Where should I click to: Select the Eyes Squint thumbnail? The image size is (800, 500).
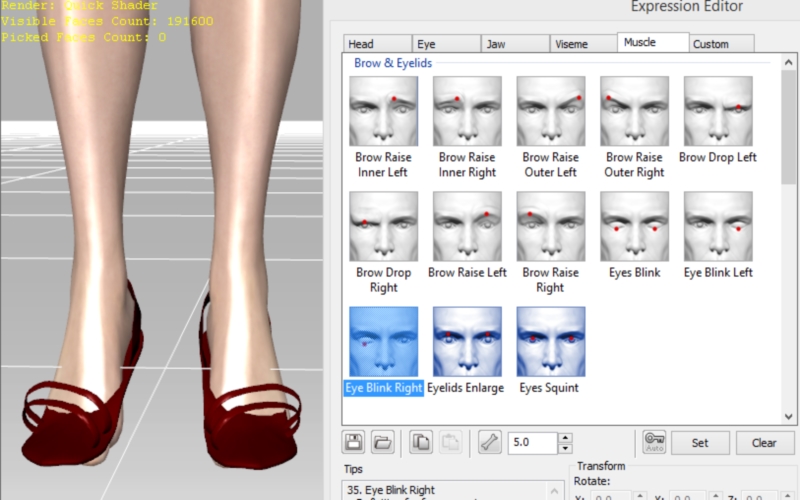551,342
